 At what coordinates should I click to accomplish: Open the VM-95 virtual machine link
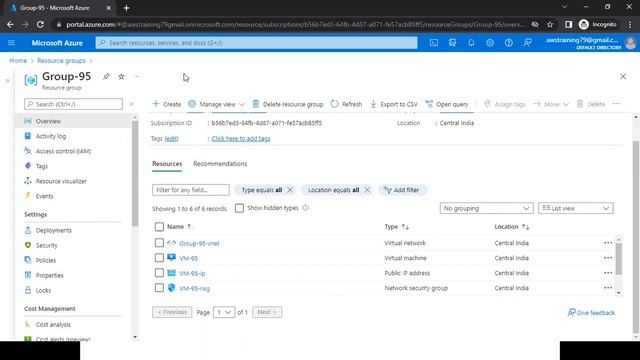(188, 258)
